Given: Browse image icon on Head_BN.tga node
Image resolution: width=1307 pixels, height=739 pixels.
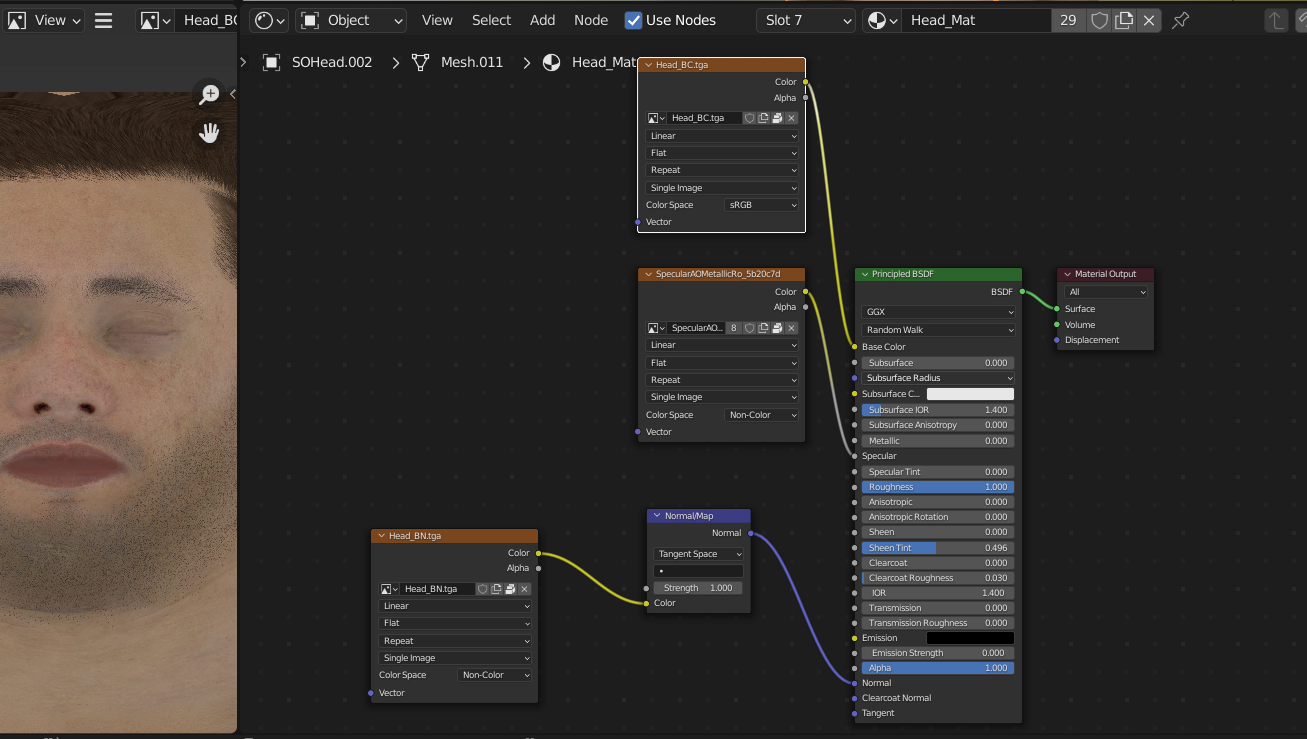Looking at the screenshot, I should click(x=389, y=589).
